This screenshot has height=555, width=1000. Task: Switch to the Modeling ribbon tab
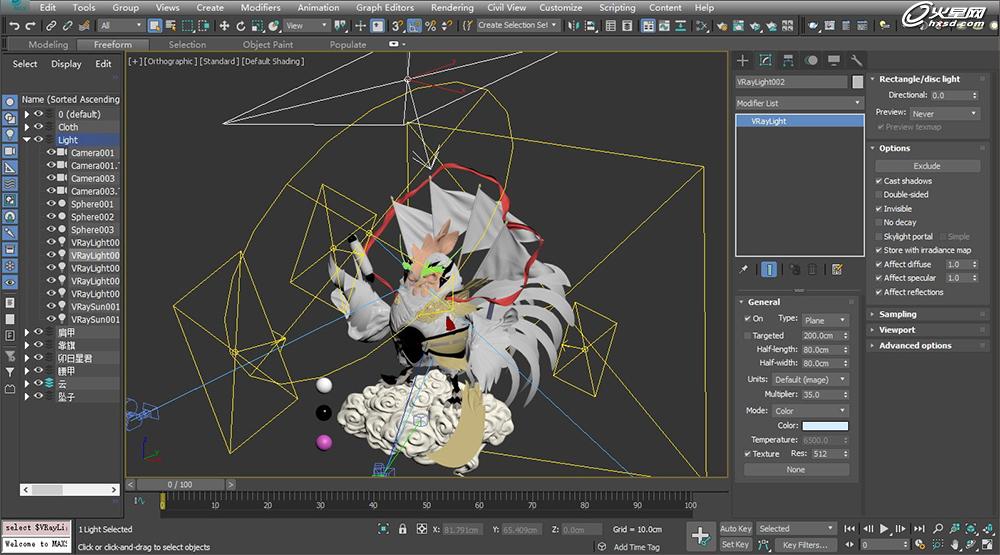click(48, 45)
